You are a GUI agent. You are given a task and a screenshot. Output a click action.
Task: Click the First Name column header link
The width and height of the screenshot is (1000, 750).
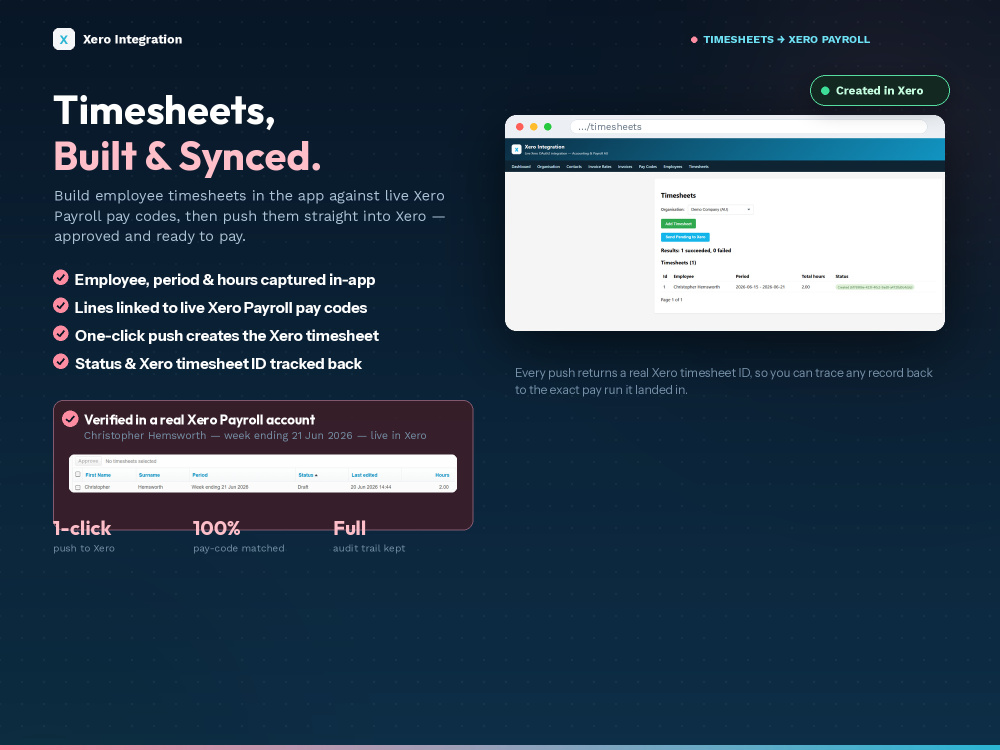coord(98,475)
